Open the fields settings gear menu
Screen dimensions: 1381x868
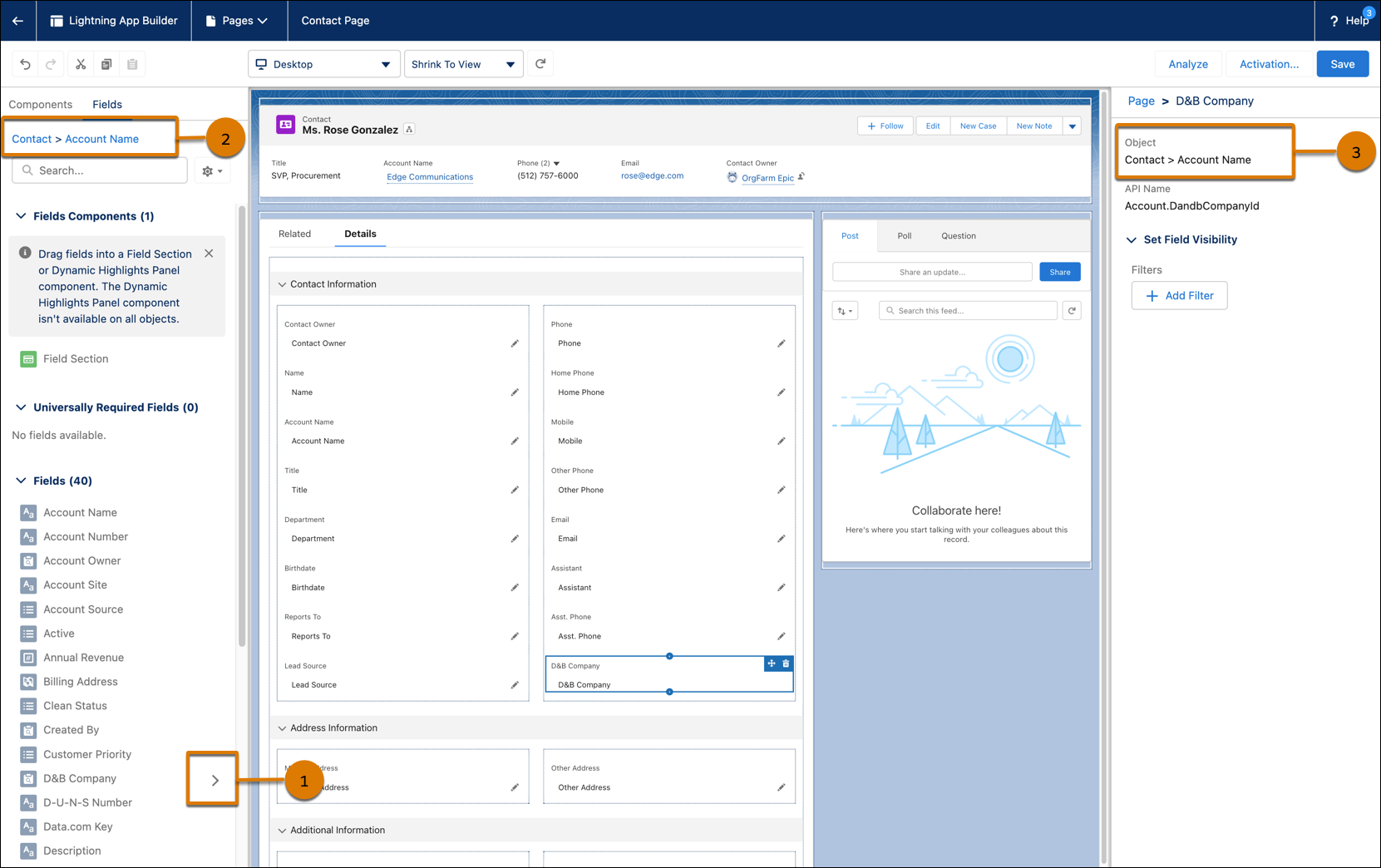pyautogui.click(x=212, y=171)
